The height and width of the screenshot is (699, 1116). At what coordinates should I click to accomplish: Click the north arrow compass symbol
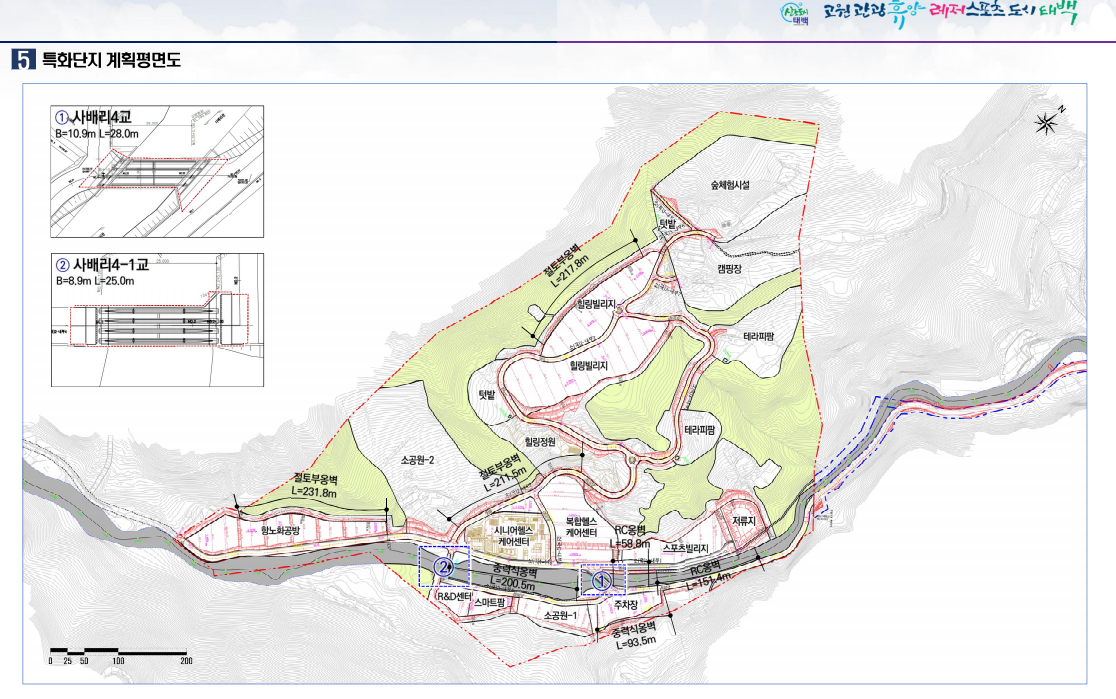coord(1047,123)
